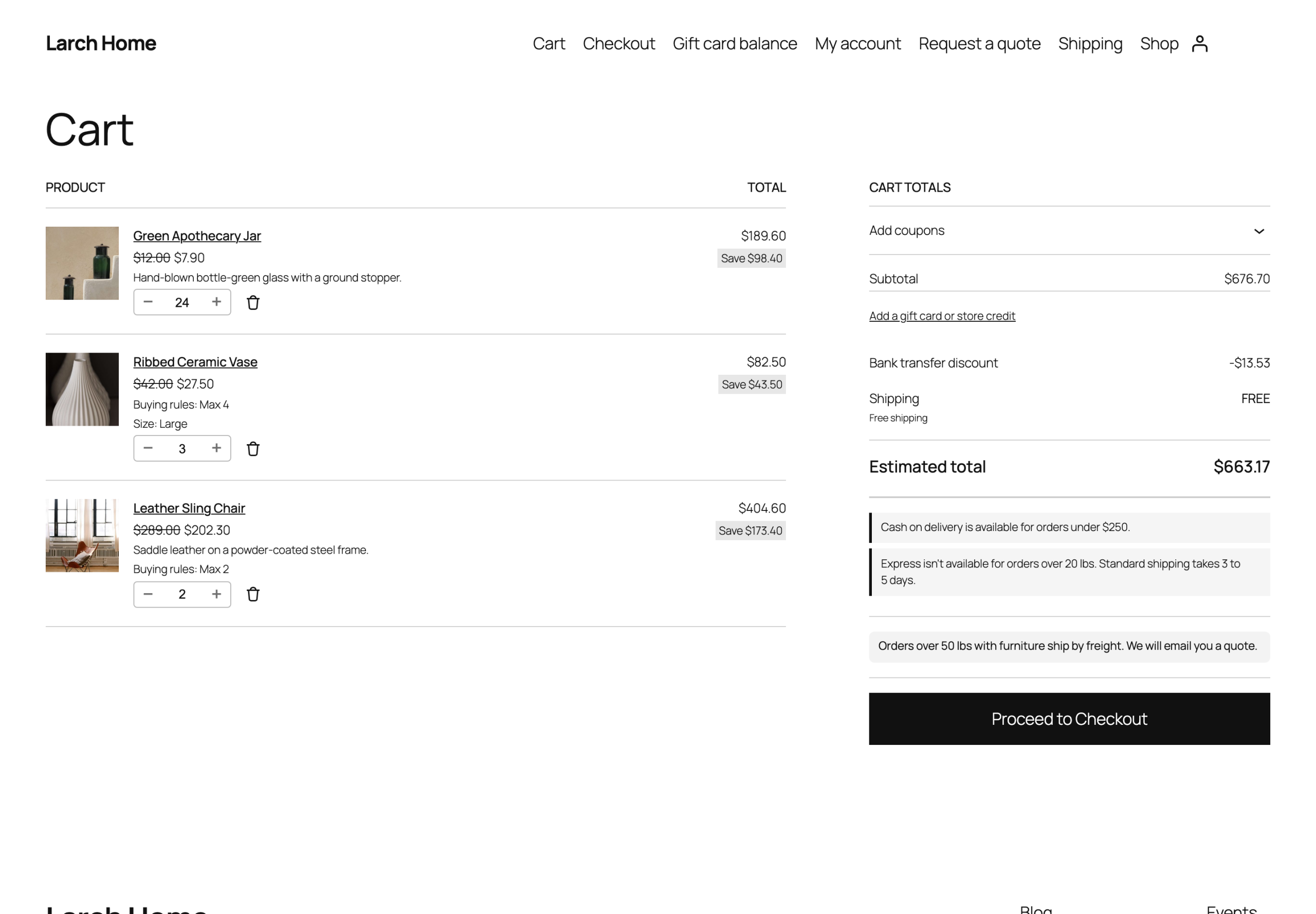This screenshot has width=1316, height=914.
Task: Click the Leather Sling Chair quantity field showing 2
Action: (x=182, y=594)
